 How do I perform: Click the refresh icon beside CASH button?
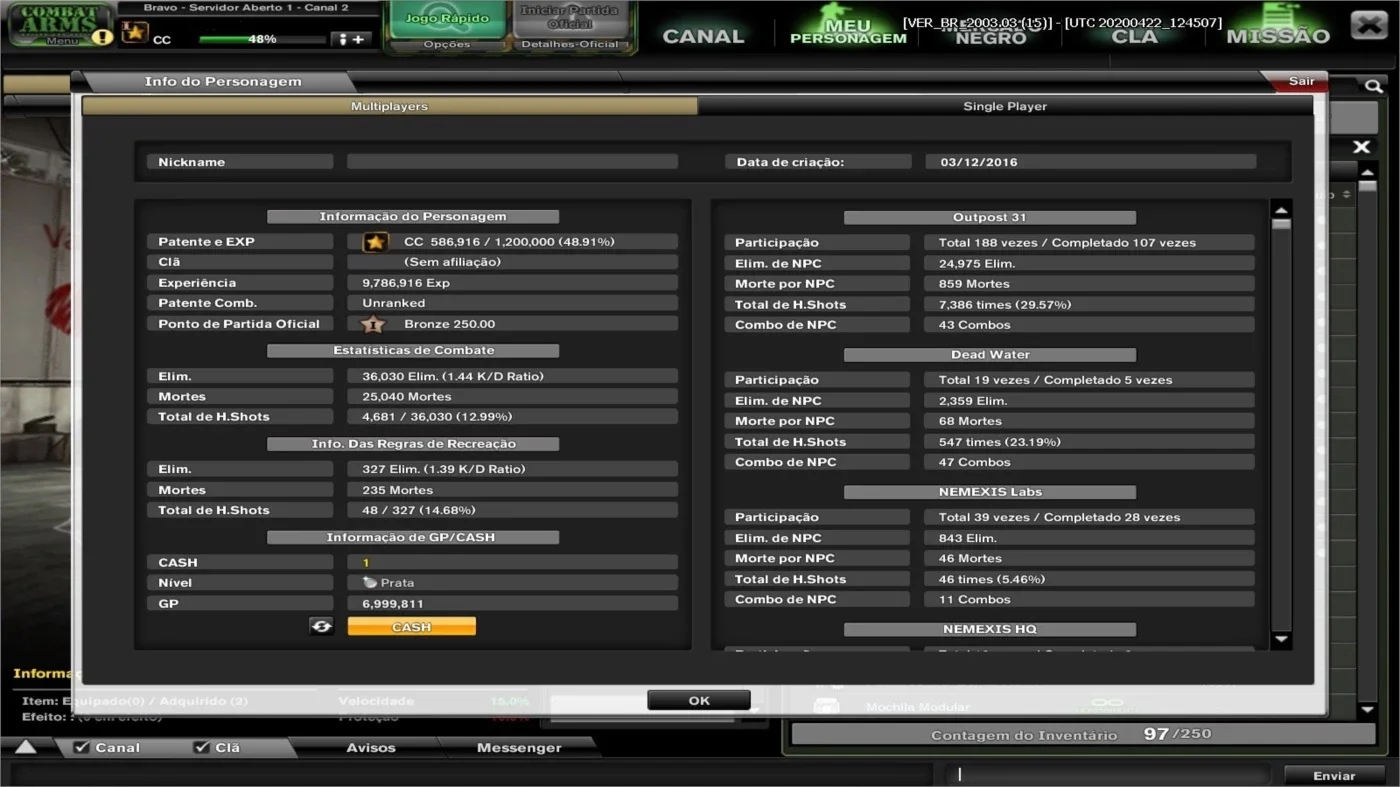click(321, 626)
